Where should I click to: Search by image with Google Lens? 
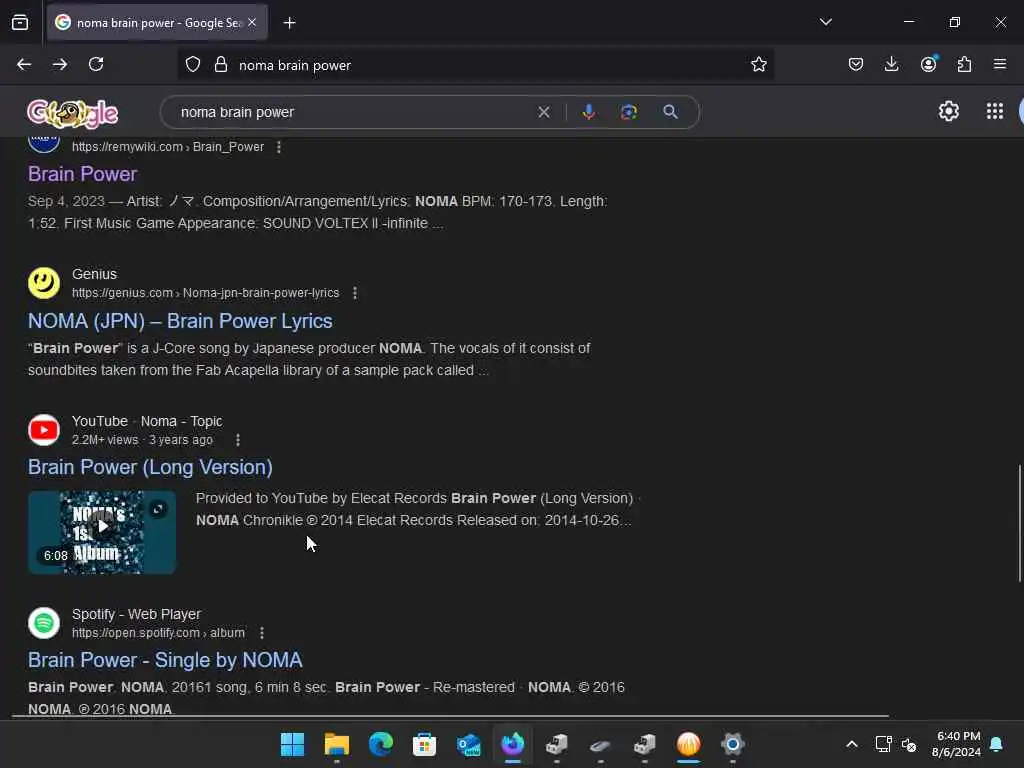(x=628, y=112)
